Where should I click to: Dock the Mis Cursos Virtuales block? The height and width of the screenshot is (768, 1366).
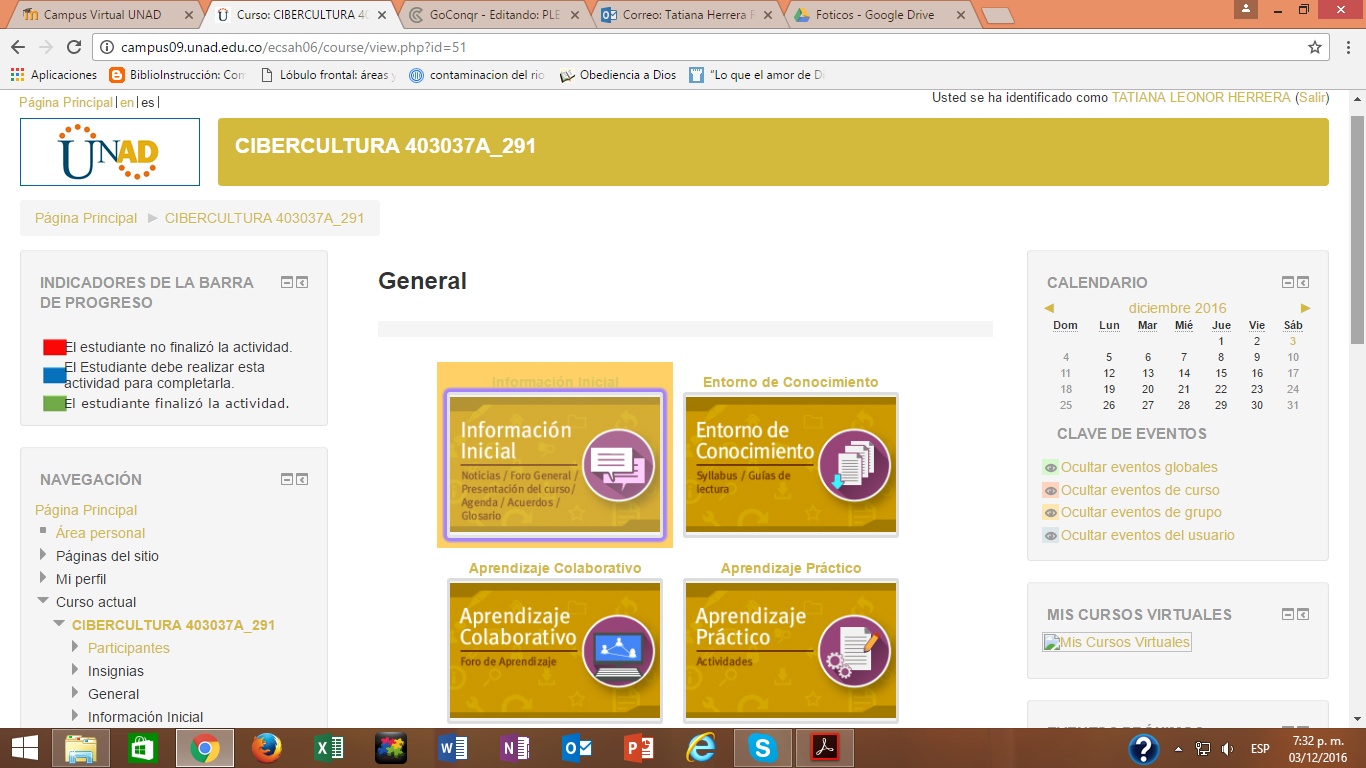[x=1303, y=615]
